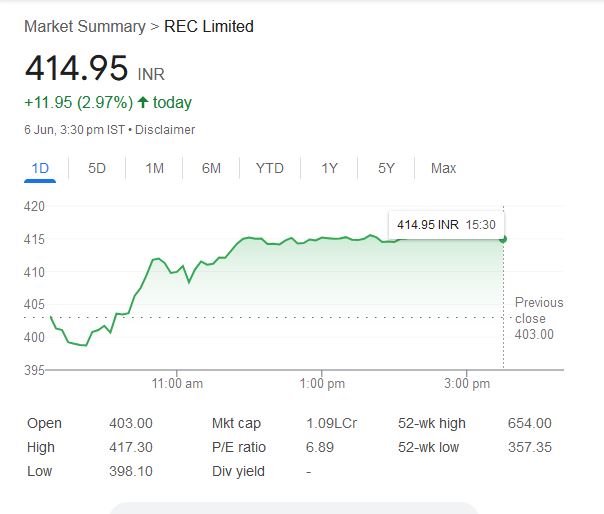The image size is (604, 514).
Task: Click the 11:00 am axis label
Action: [x=178, y=383]
